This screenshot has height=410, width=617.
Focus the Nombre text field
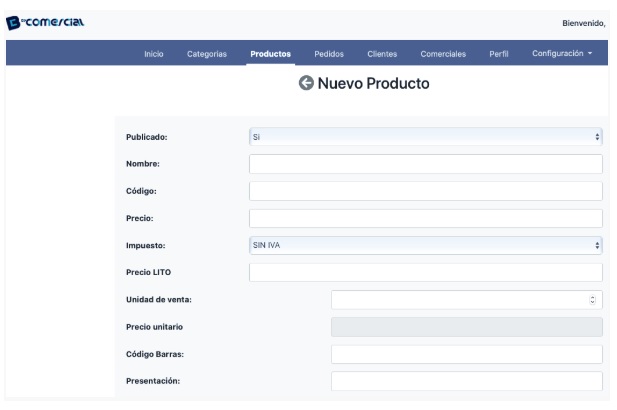426,164
